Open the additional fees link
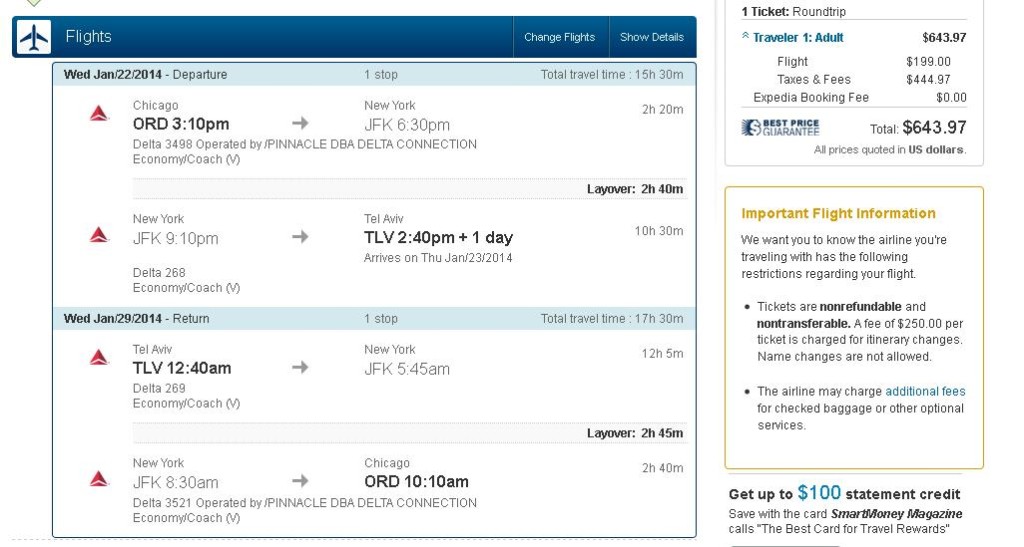The width and height of the screenshot is (1024, 547). click(925, 392)
